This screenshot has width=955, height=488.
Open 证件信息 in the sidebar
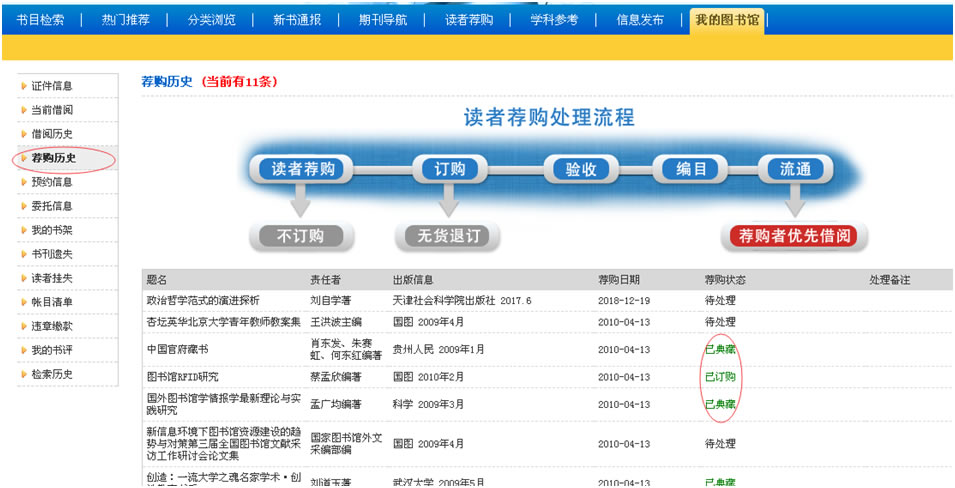[x=51, y=86]
